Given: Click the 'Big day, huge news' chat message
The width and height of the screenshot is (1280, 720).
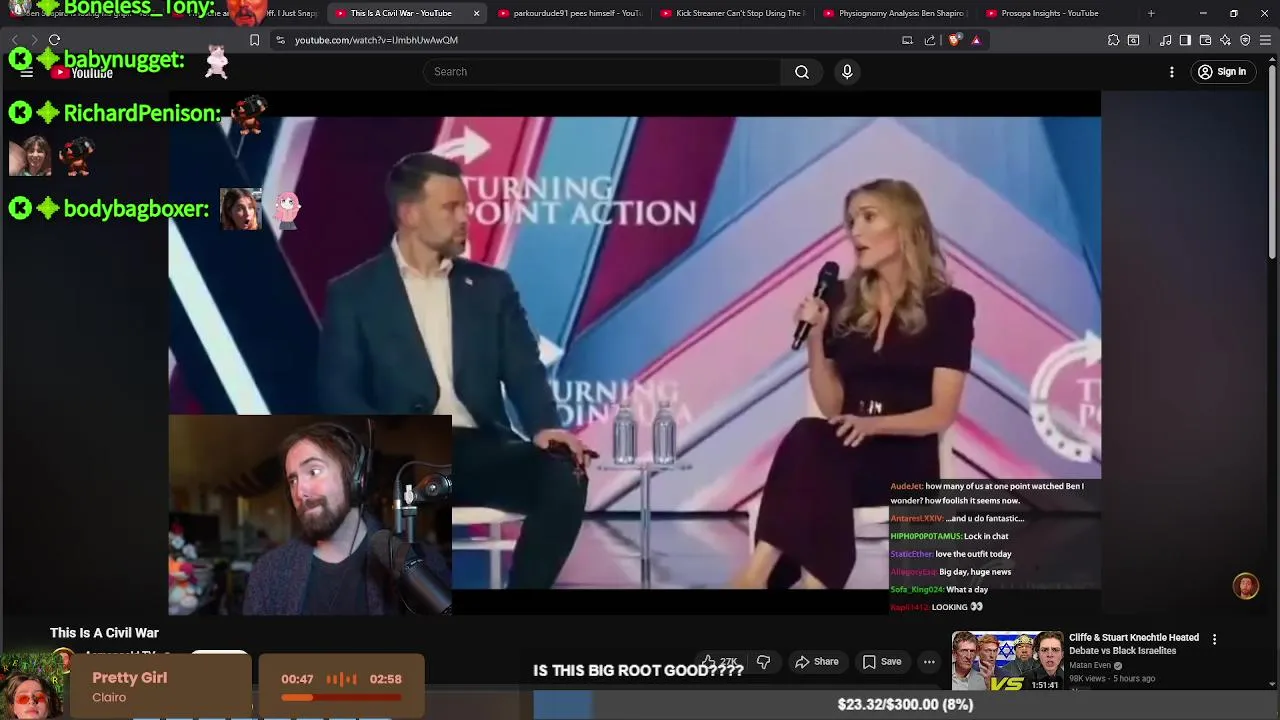Looking at the screenshot, I should [975, 572].
